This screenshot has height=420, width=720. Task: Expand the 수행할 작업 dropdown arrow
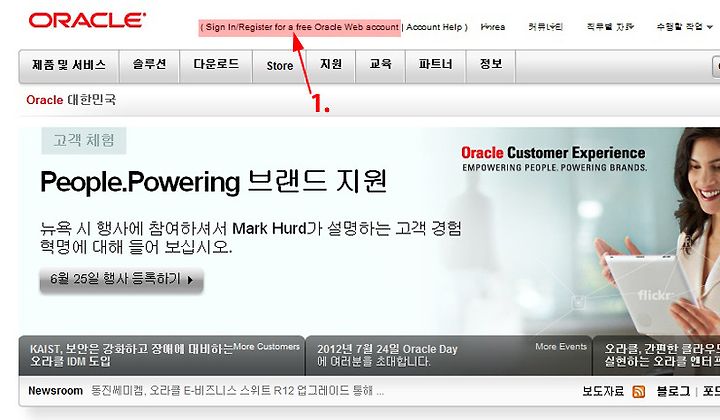tap(710, 27)
